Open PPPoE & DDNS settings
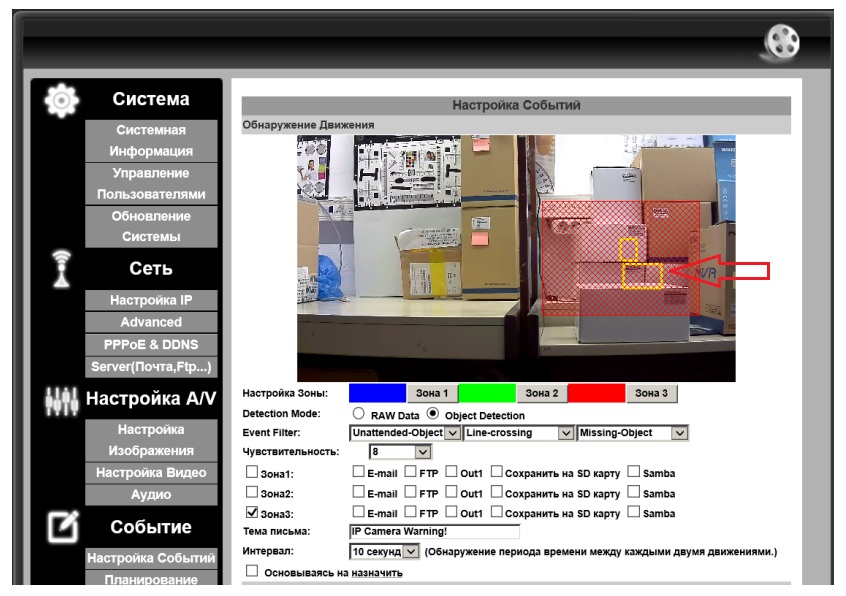Screen dimensions: 846x596 (151, 345)
